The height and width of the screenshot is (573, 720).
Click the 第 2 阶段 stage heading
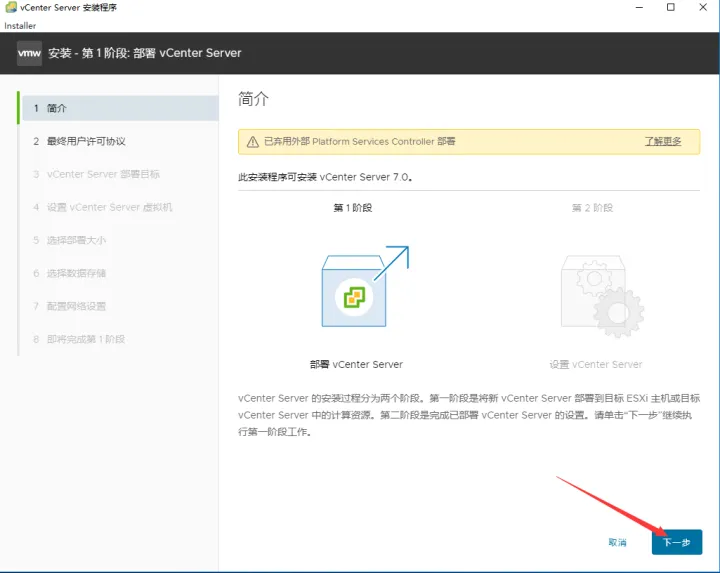592,208
